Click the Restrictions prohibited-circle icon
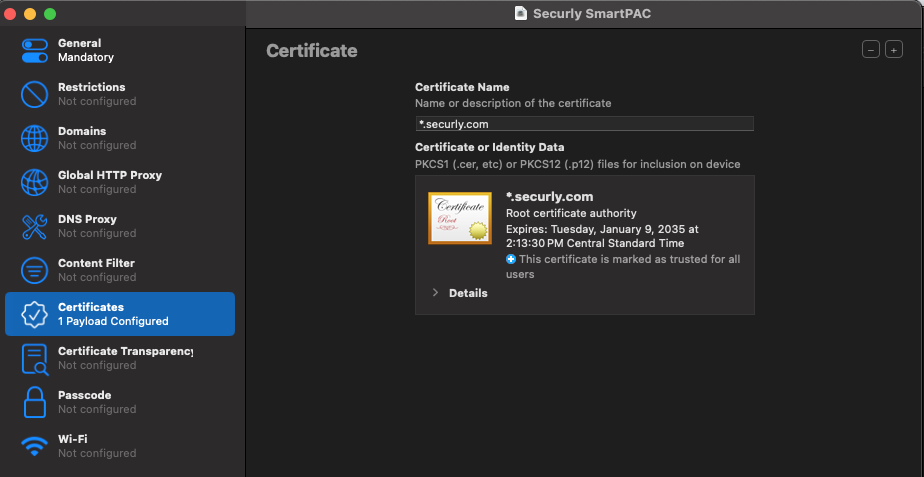Image resolution: width=924 pixels, height=477 pixels. (x=35, y=94)
